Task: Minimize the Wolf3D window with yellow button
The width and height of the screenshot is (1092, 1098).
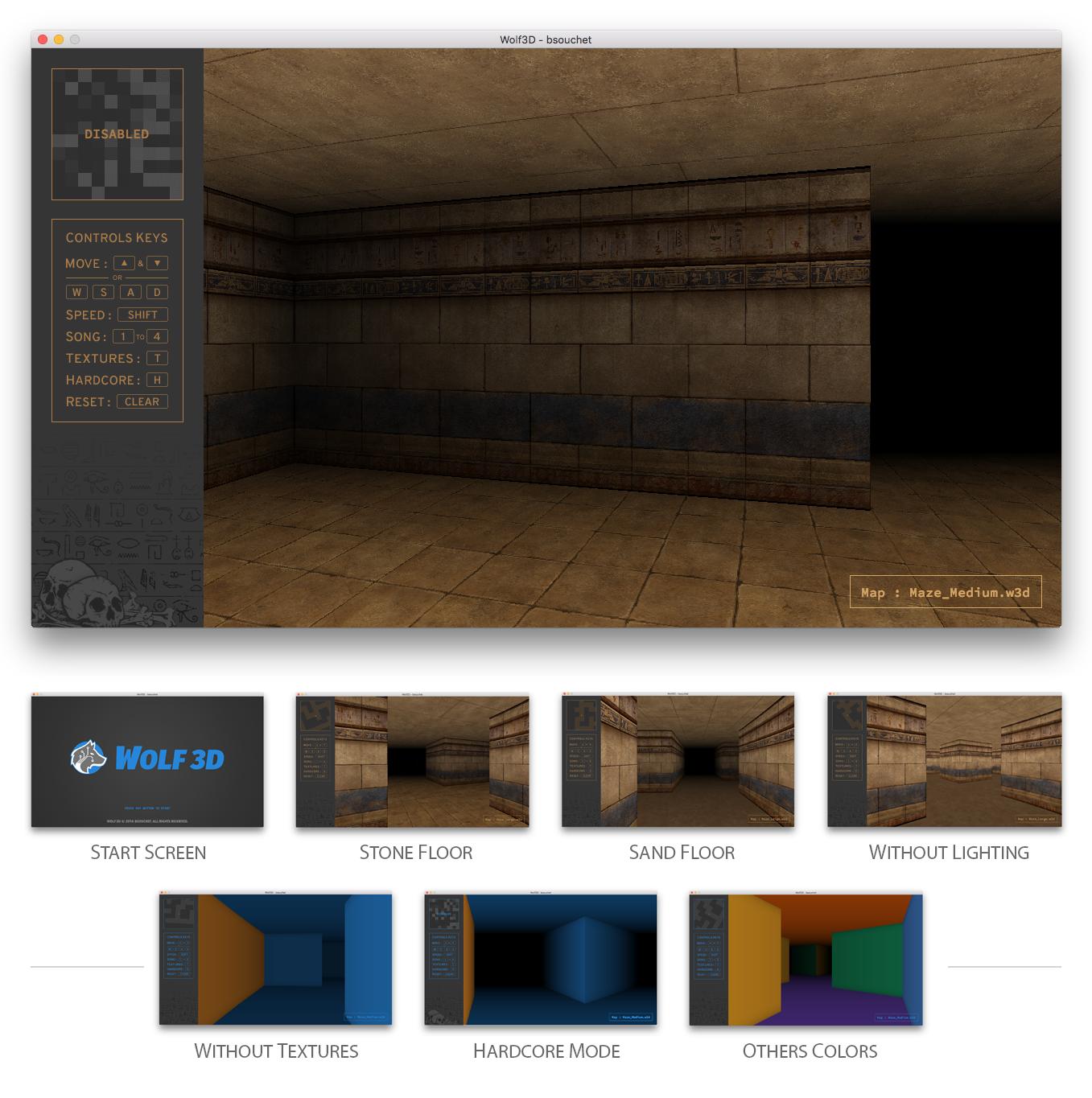Action: coord(59,39)
